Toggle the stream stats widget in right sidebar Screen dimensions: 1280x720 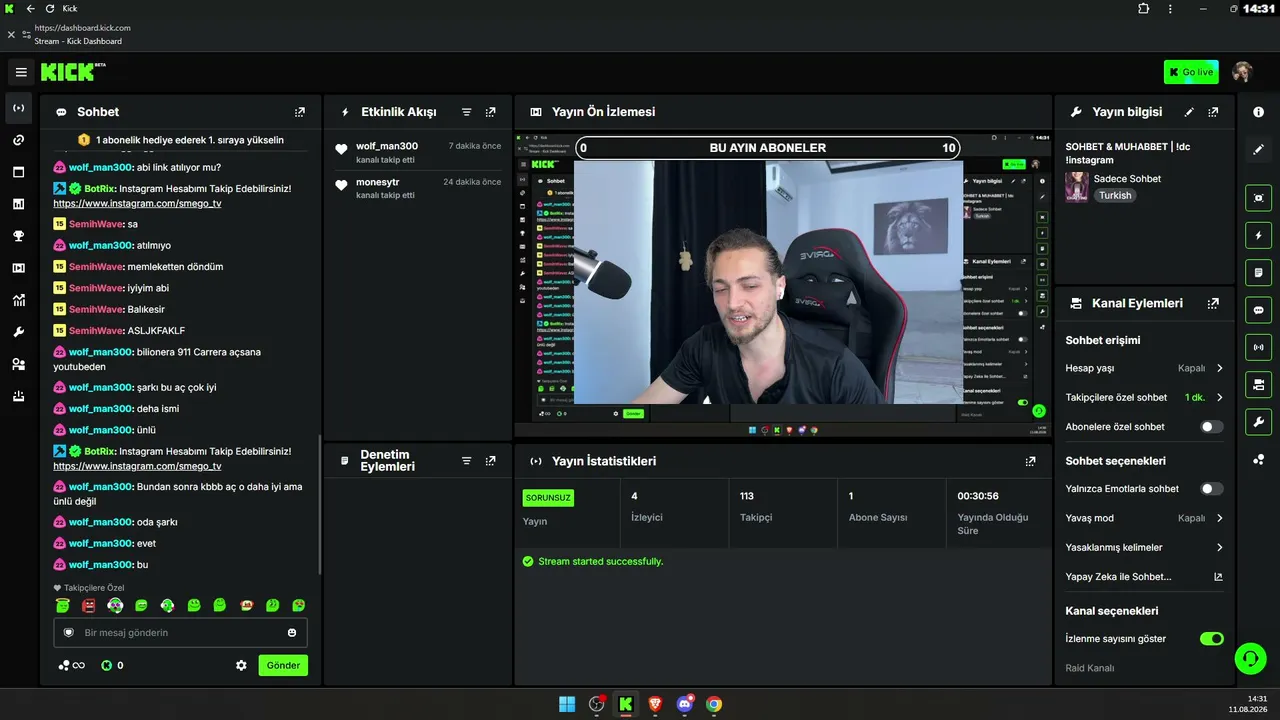click(1258, 347)
